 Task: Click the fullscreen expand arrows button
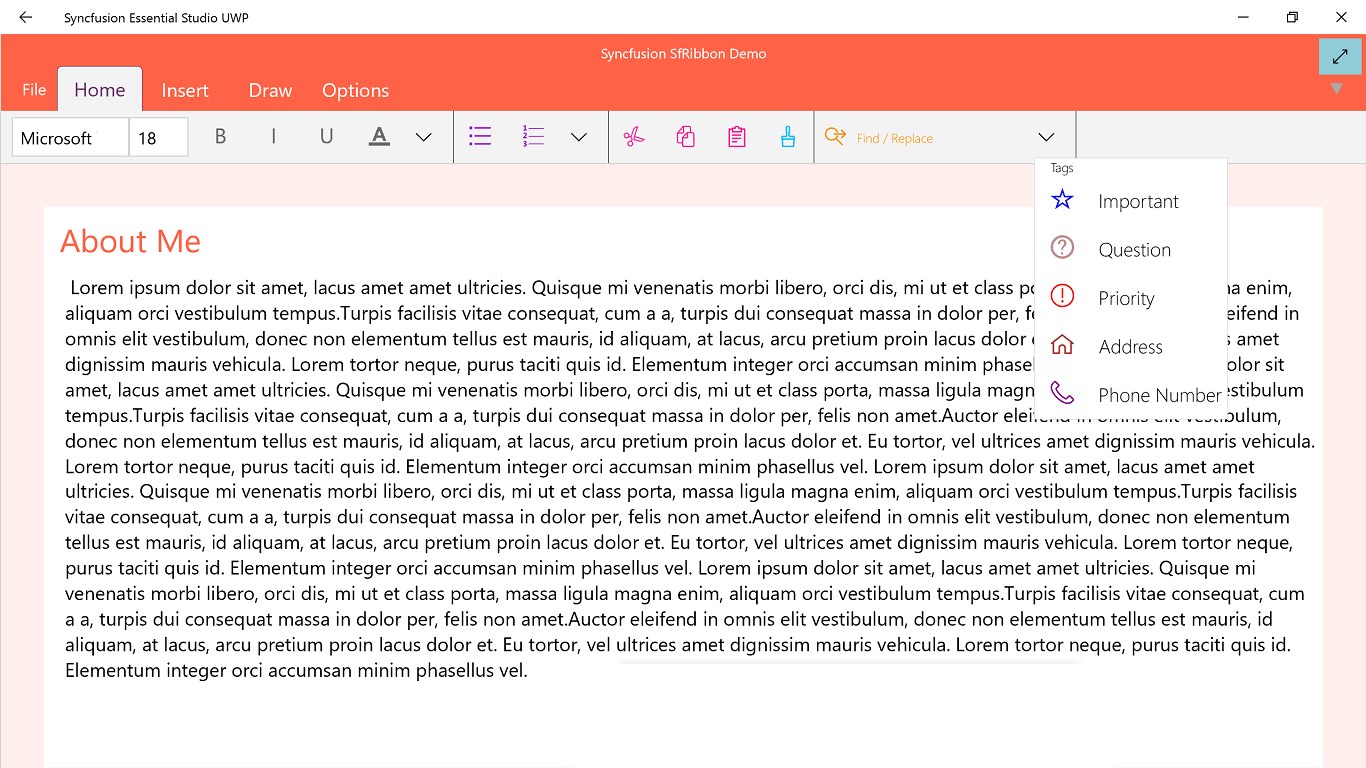[x=1340, y=56]
